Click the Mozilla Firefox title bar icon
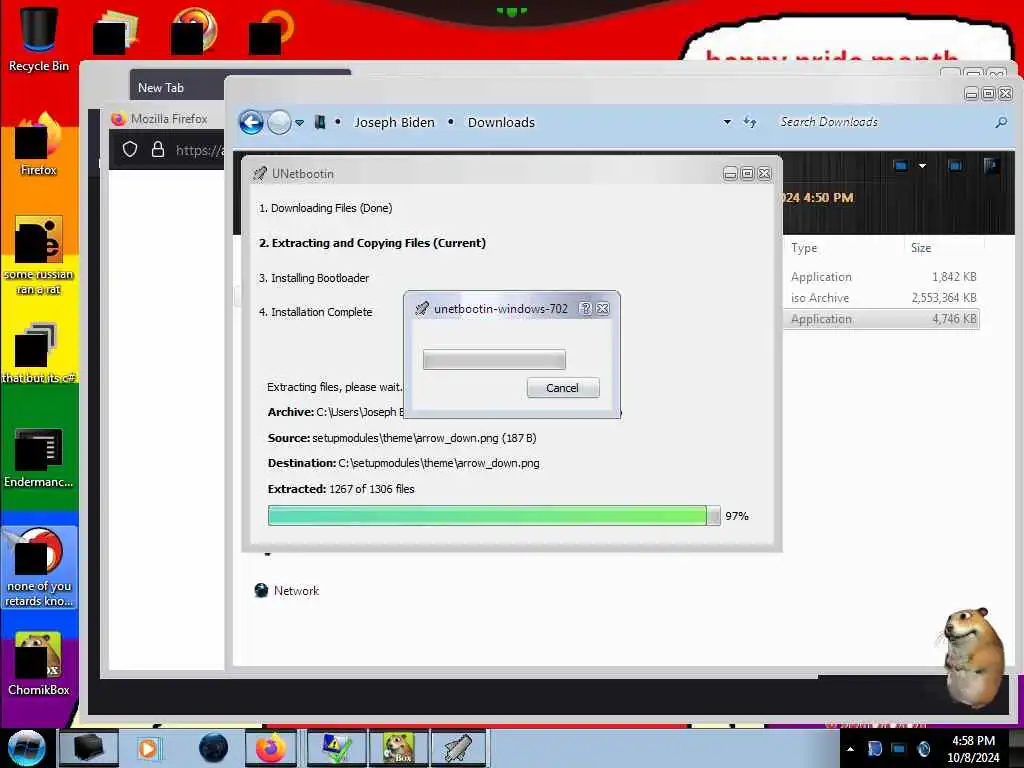The width and height of the screenshot is (1024, 768). click(118, 118)
